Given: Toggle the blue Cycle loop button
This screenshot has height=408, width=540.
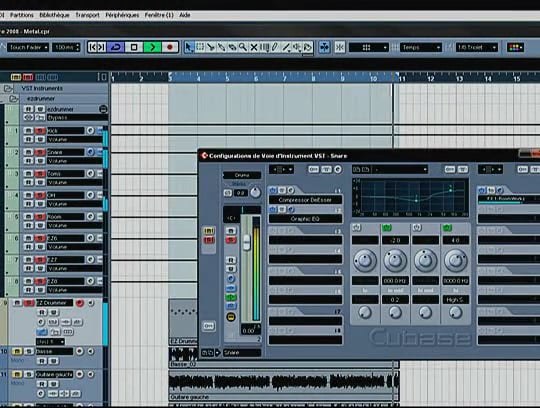Looking at the screenshot, I should [x=116, y=47].
